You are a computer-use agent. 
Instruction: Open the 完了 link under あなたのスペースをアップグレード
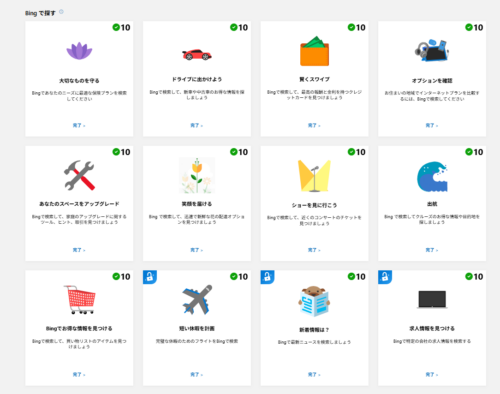(79, 250)
